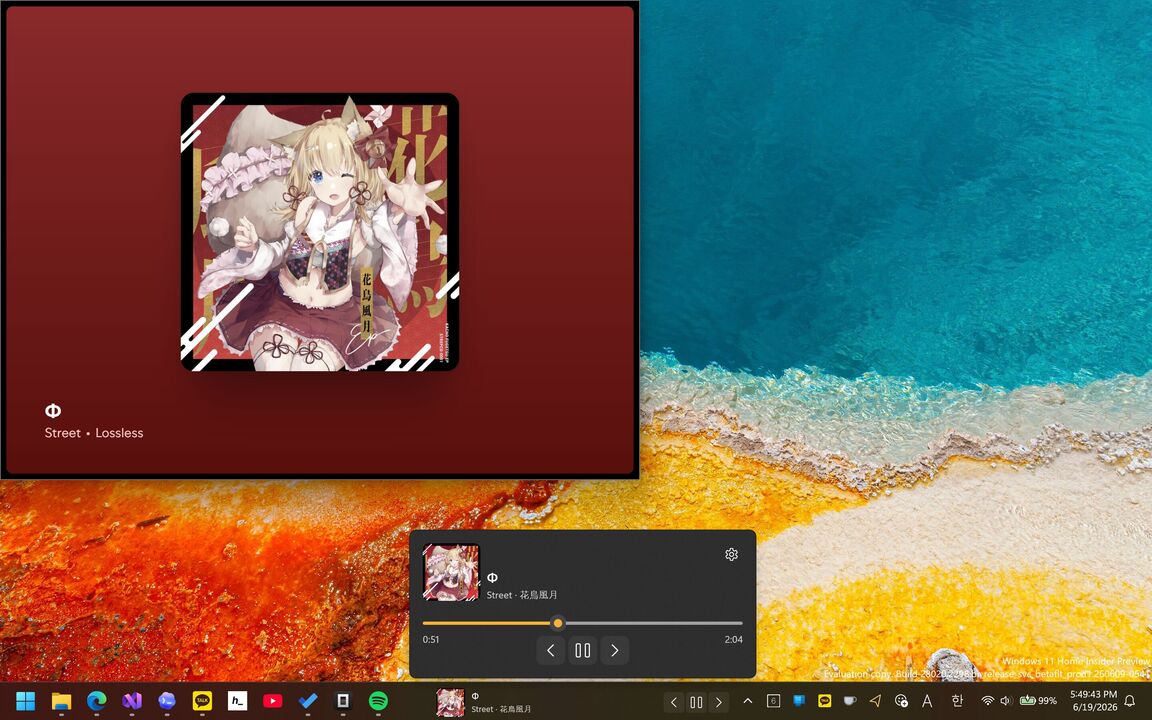Open settings gear in media flyout
This screenshot has height=720, width=1152.
731,555
